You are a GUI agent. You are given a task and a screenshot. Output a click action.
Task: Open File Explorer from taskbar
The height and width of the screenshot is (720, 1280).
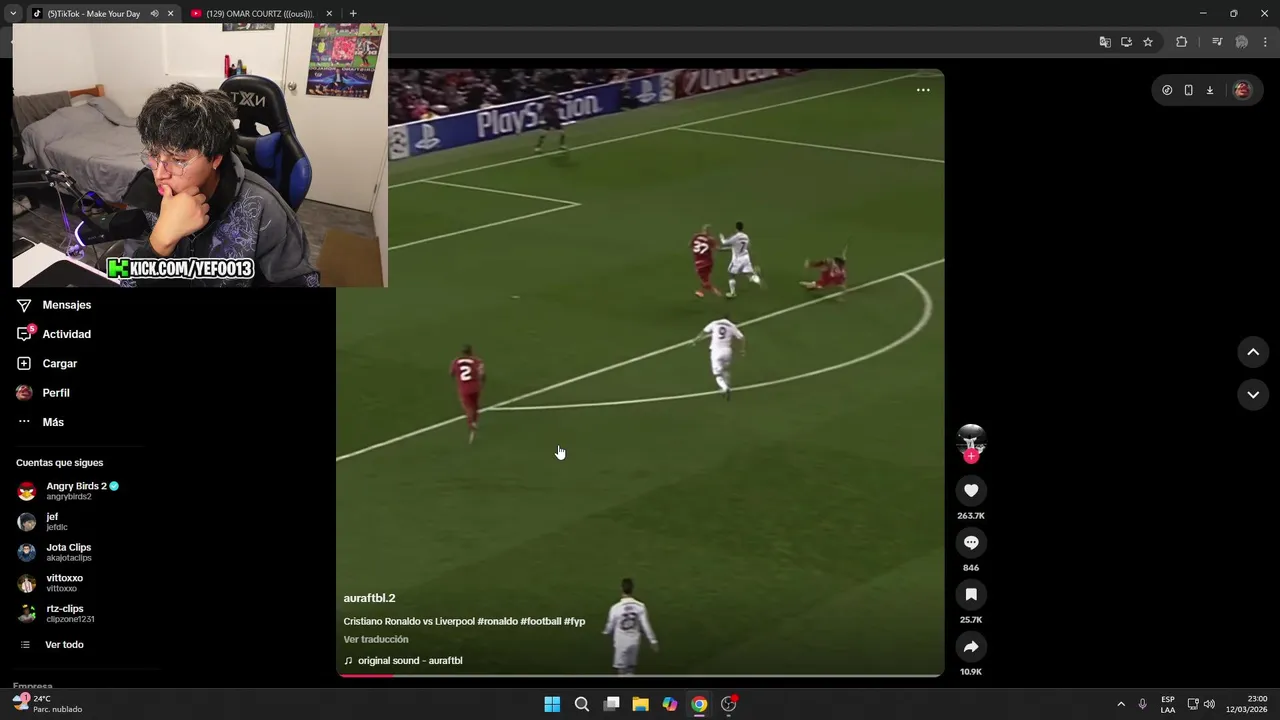[640, 704]
